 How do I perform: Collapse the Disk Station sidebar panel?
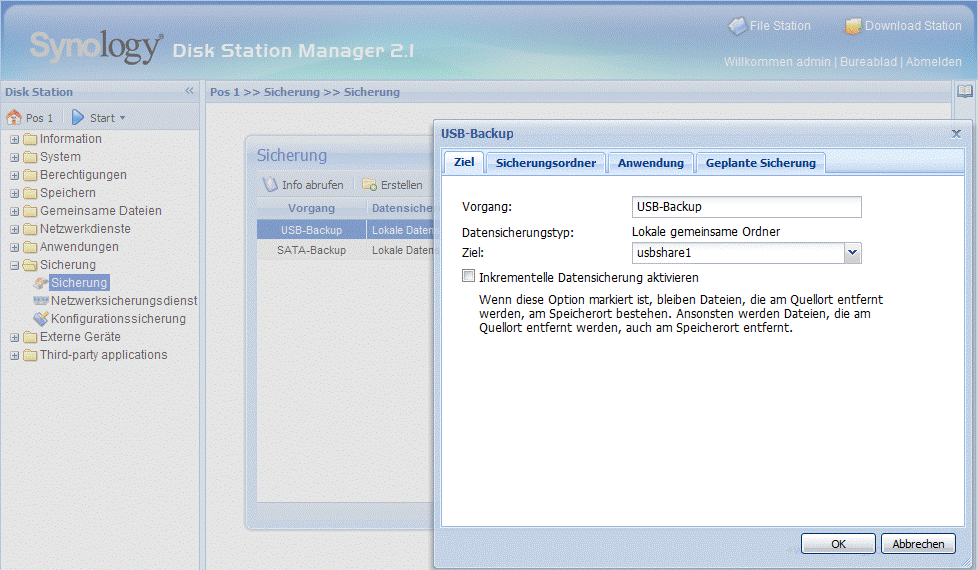[189, 91]
